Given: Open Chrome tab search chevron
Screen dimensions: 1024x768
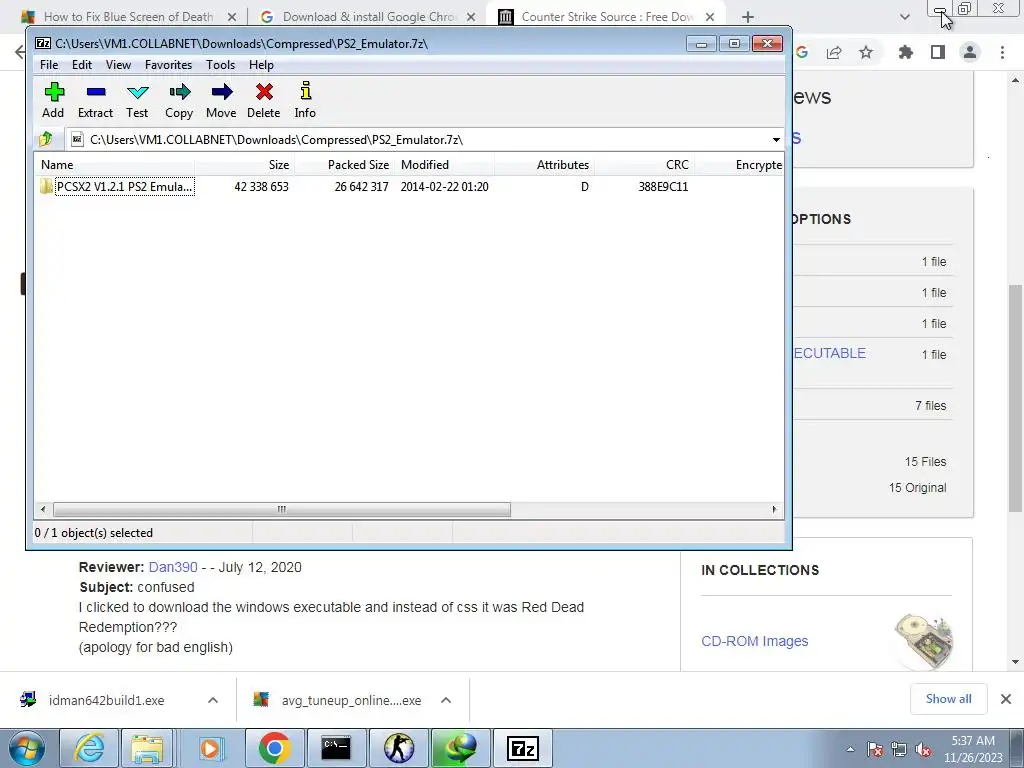Looking at the screenshot, I should [904, 17].
